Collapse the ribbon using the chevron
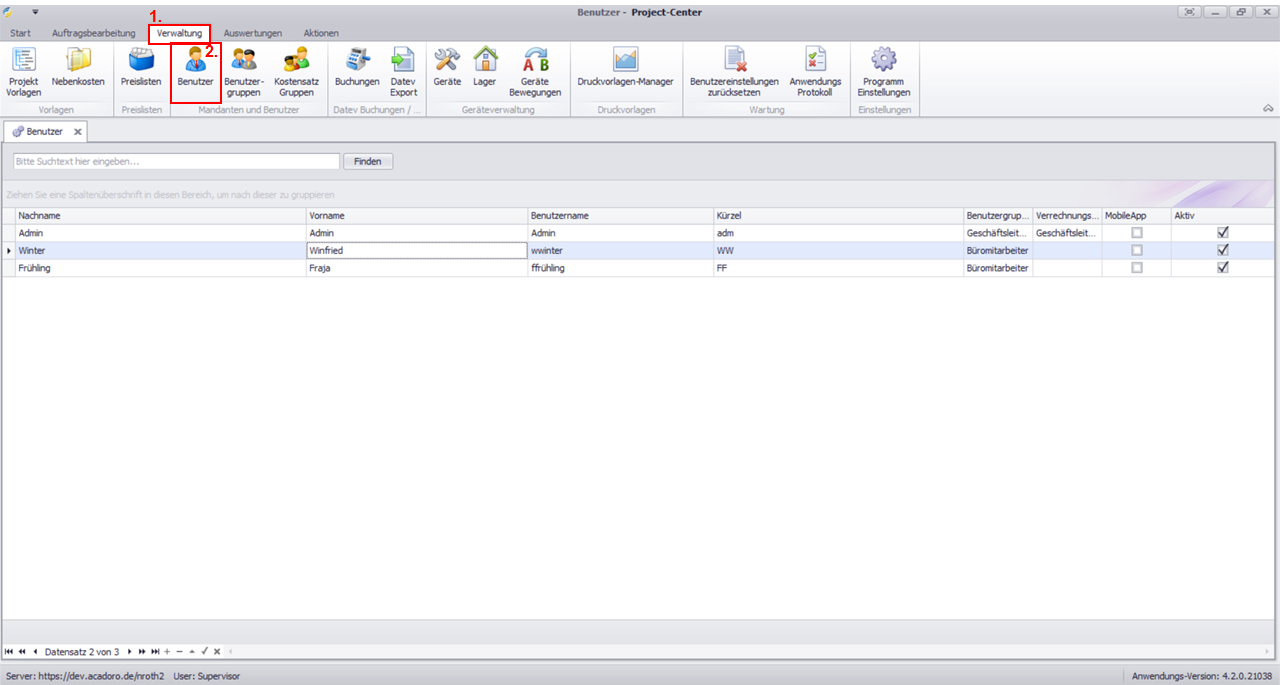This screenshot has height=685, width=1280. (1268, 108)
